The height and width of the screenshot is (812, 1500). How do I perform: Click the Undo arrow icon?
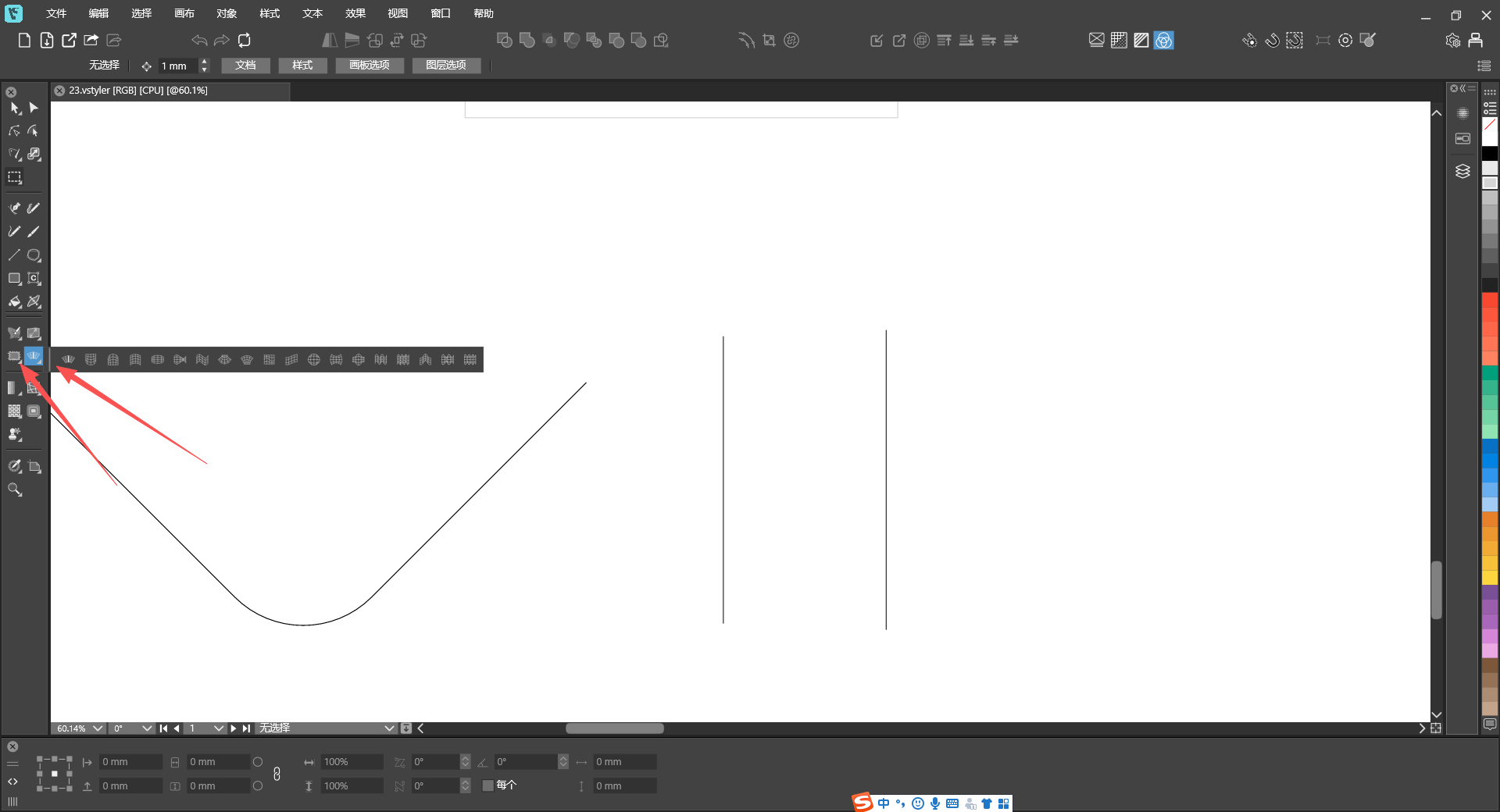[x=199, y=41]
